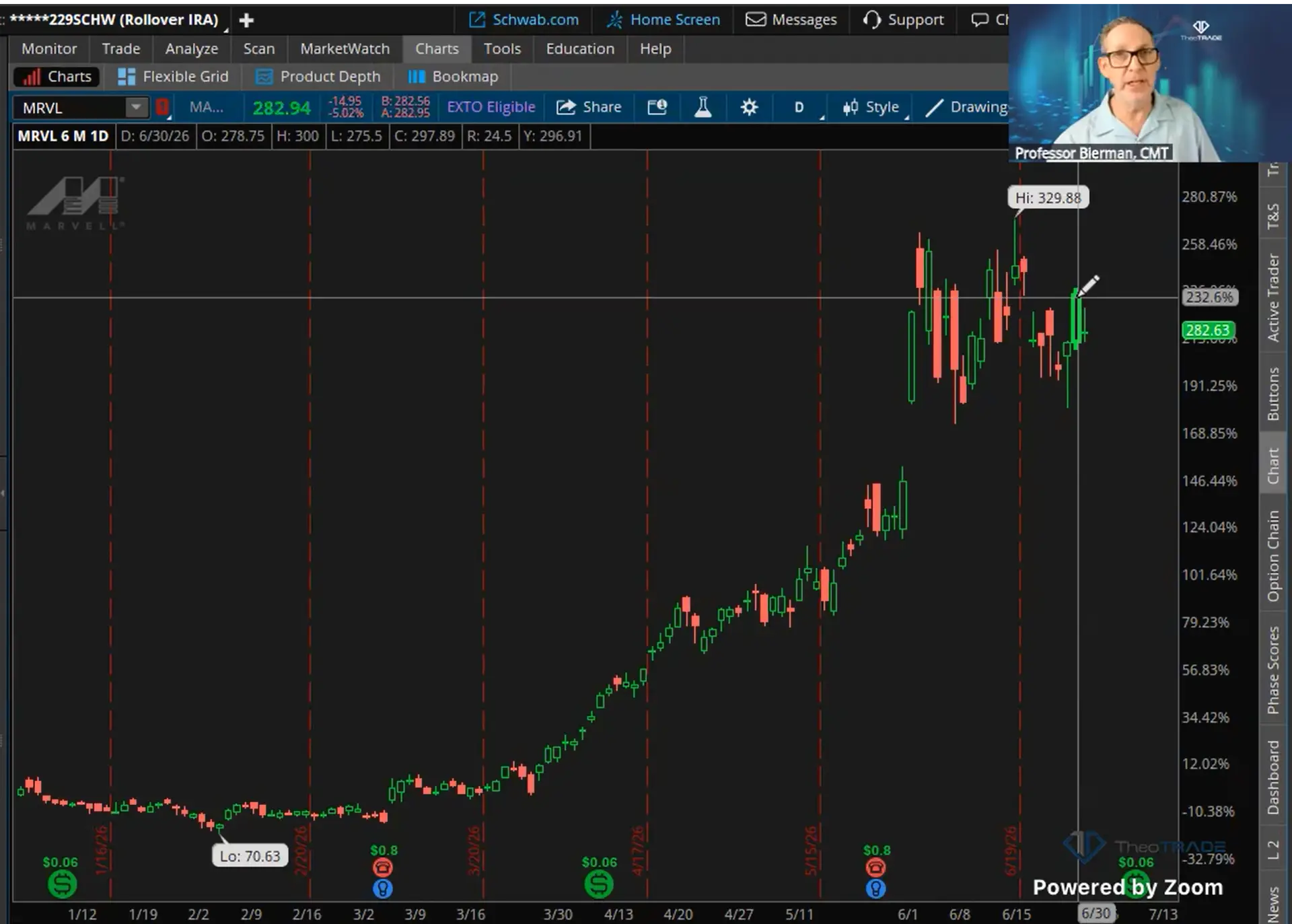Click the MA... company description
The image size is (1292, 924).
207,107
